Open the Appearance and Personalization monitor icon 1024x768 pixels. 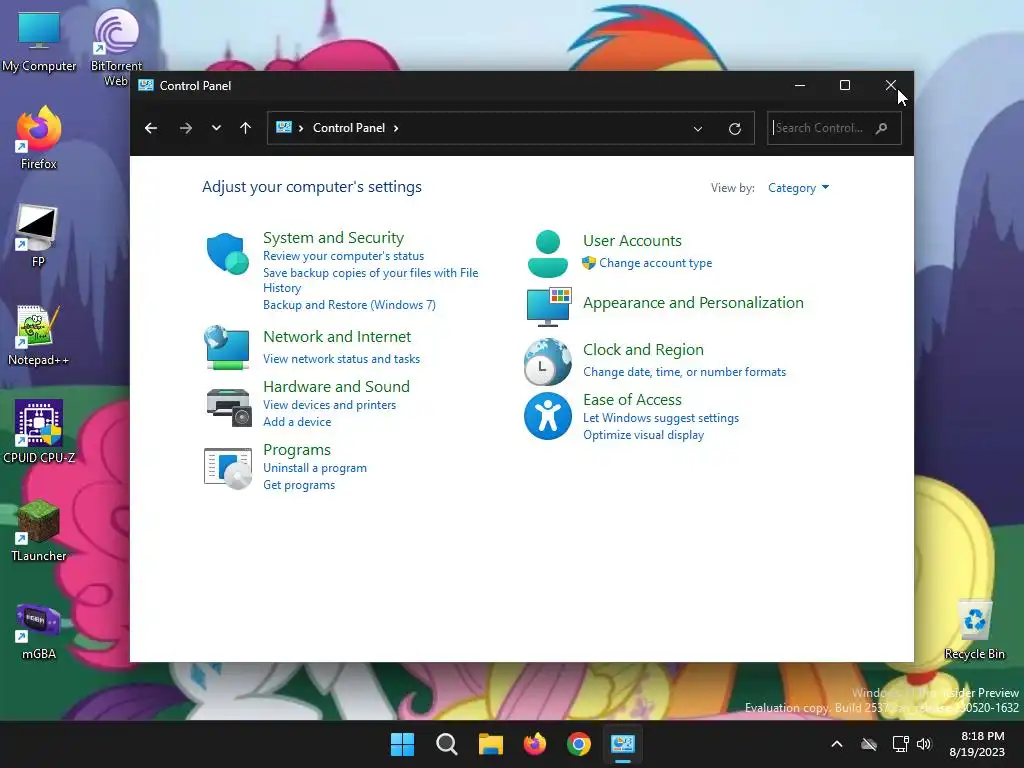549,306
